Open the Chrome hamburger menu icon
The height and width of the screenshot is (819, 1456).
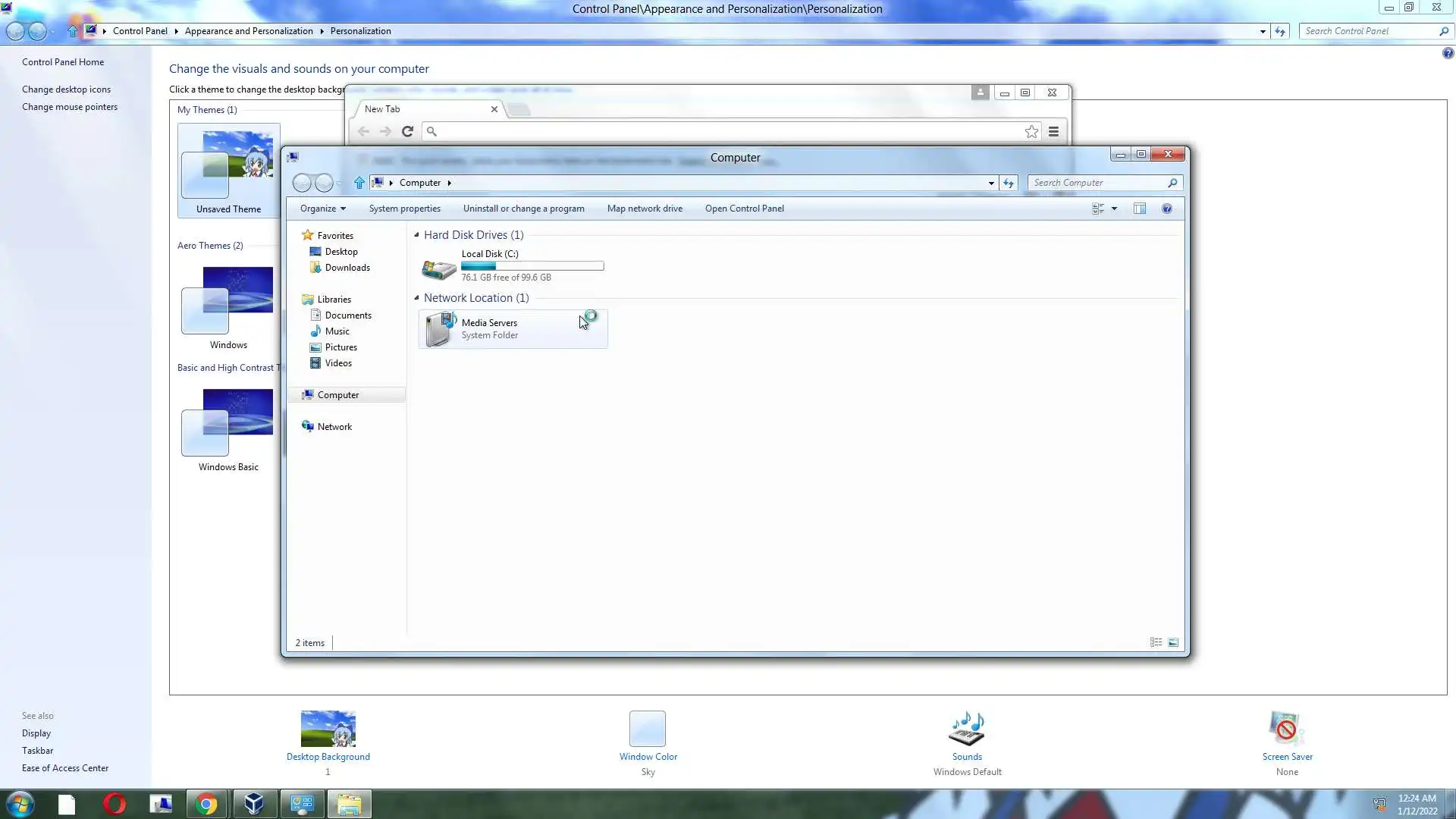(x=1053, y=132)
